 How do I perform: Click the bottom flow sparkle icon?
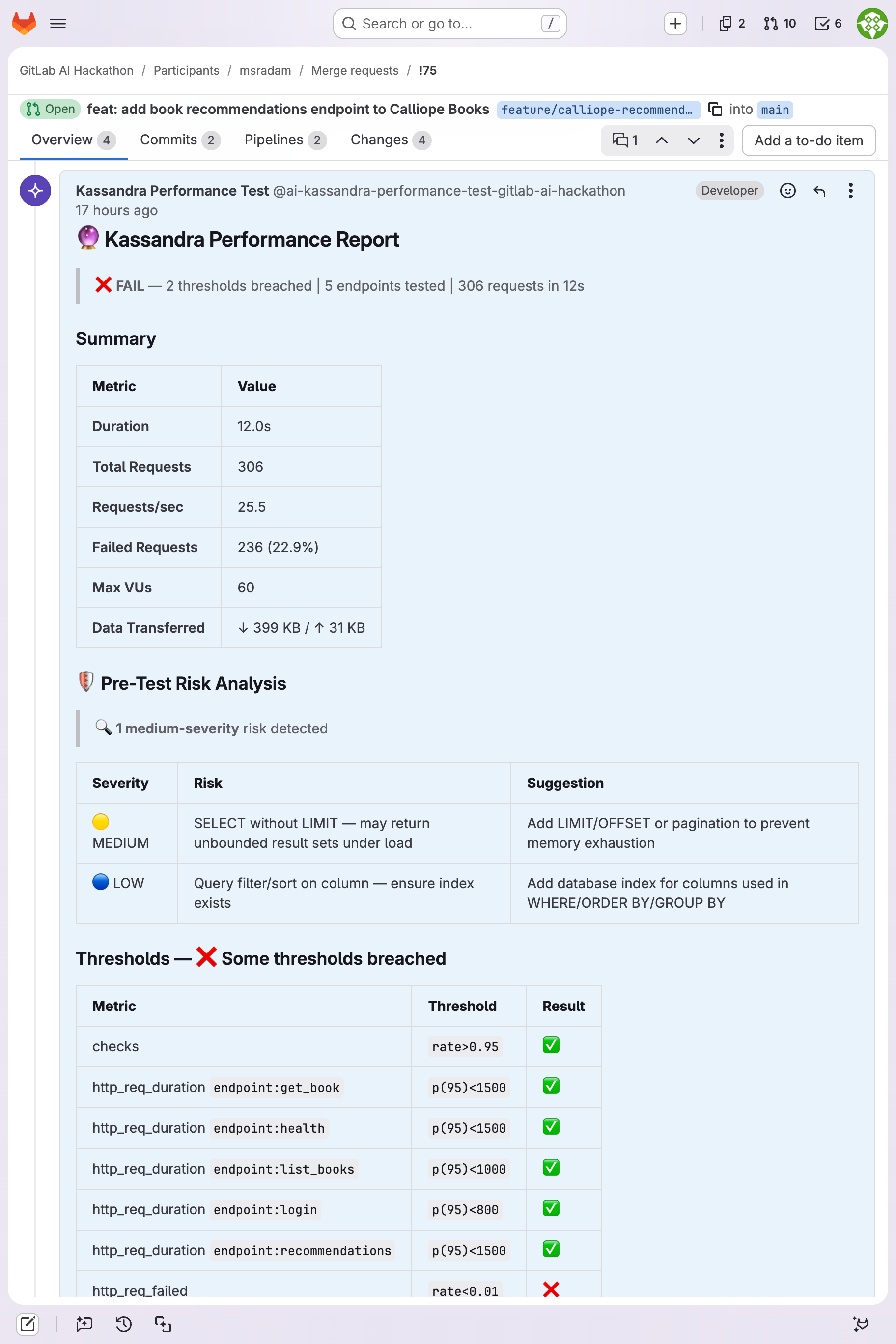pyautogui.click(x=163, y=1324)
